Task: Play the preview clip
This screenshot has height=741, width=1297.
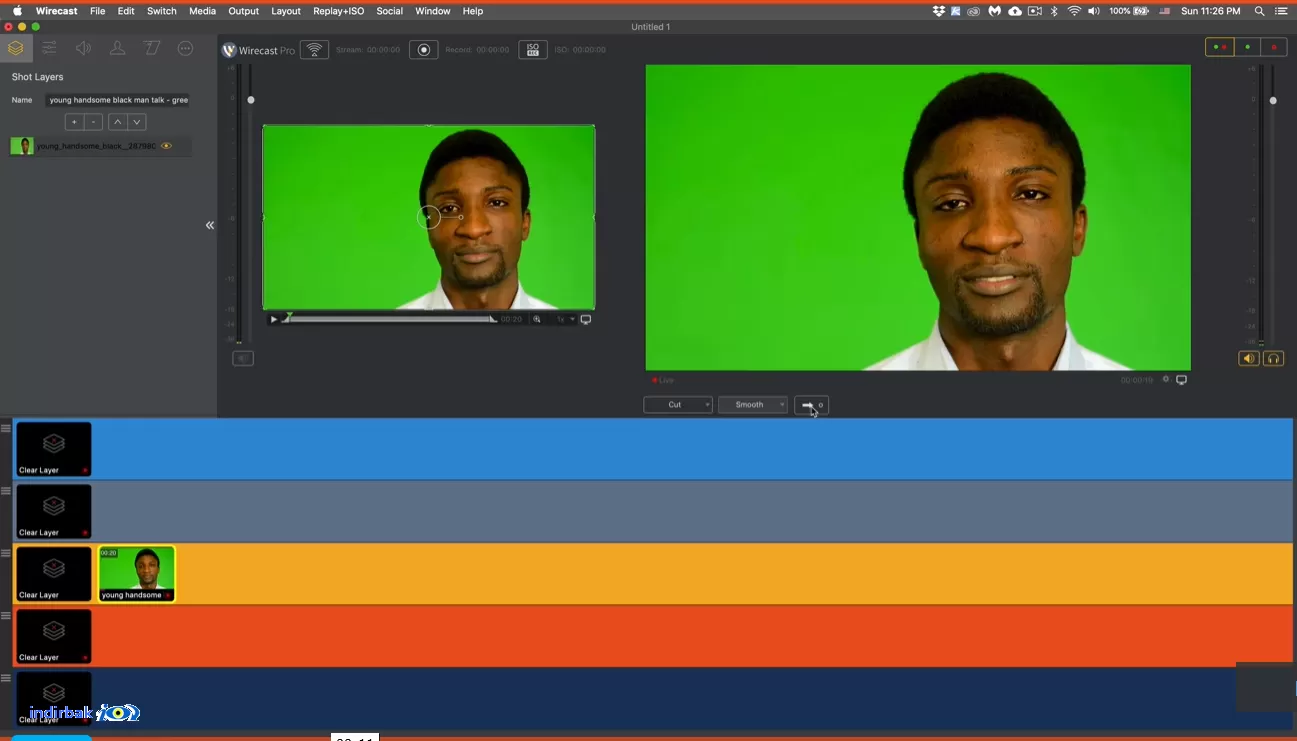Action: (x=274, y=319)
